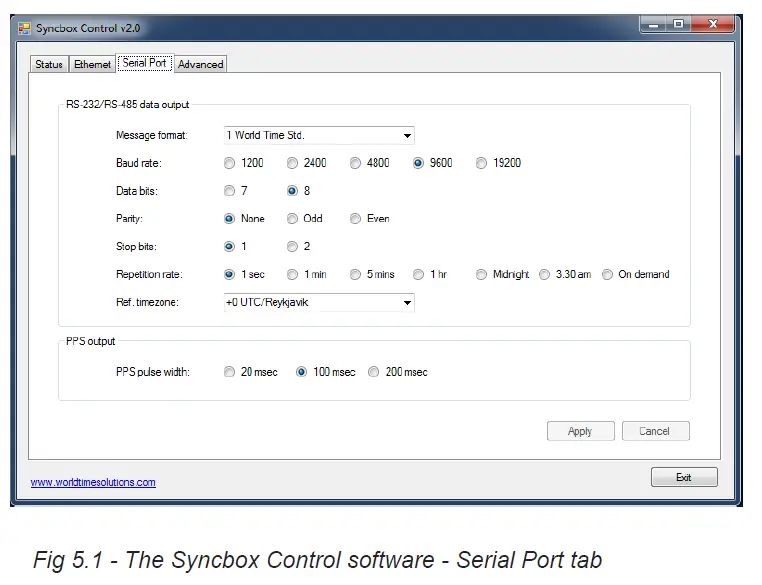Select the Serial Port tab

coord(144,63)
